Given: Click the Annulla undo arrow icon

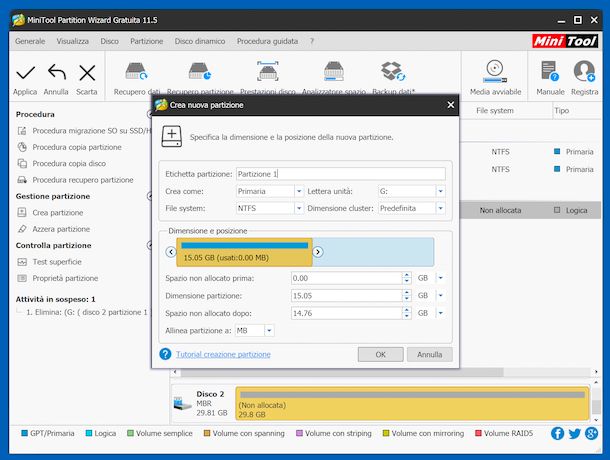Looking at the screenshot, I should click(56, 73).
